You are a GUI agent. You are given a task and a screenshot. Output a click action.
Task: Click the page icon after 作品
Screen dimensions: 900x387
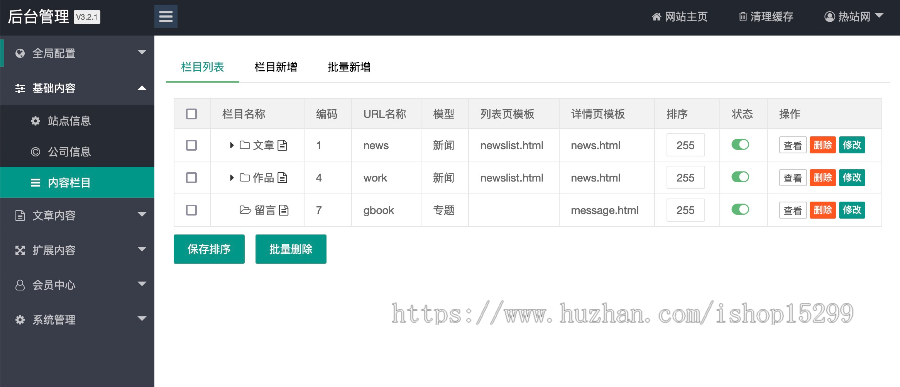(282, 178)
